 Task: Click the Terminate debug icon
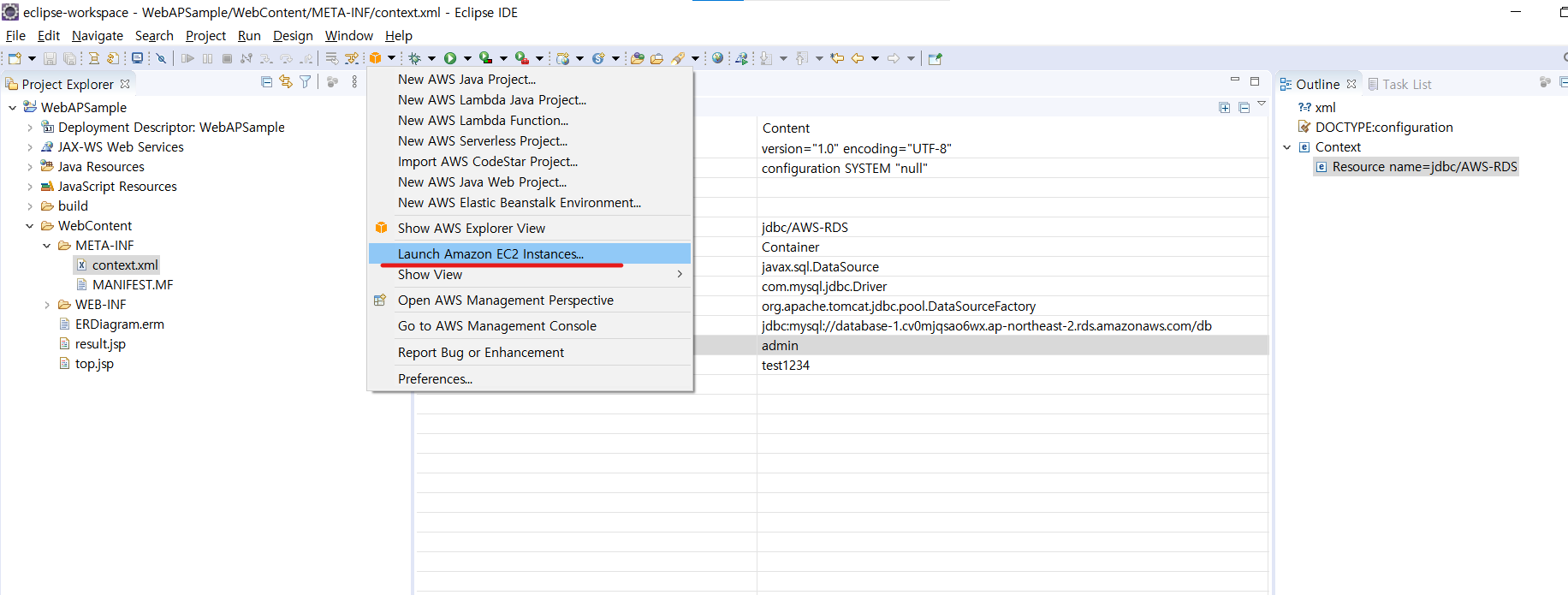click(227, 58)
